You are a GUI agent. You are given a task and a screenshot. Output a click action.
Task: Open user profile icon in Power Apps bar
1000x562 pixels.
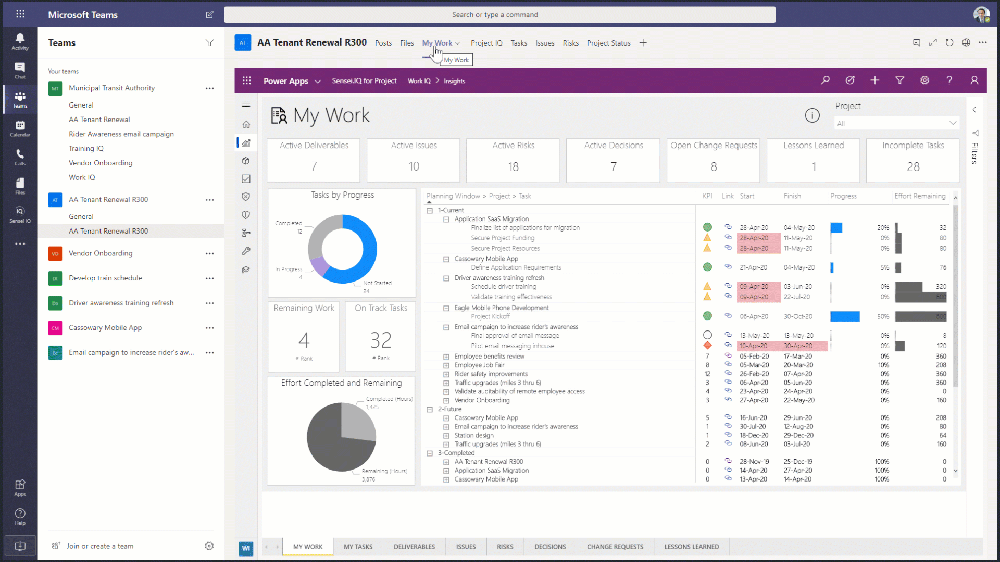(x=974, y=80)
